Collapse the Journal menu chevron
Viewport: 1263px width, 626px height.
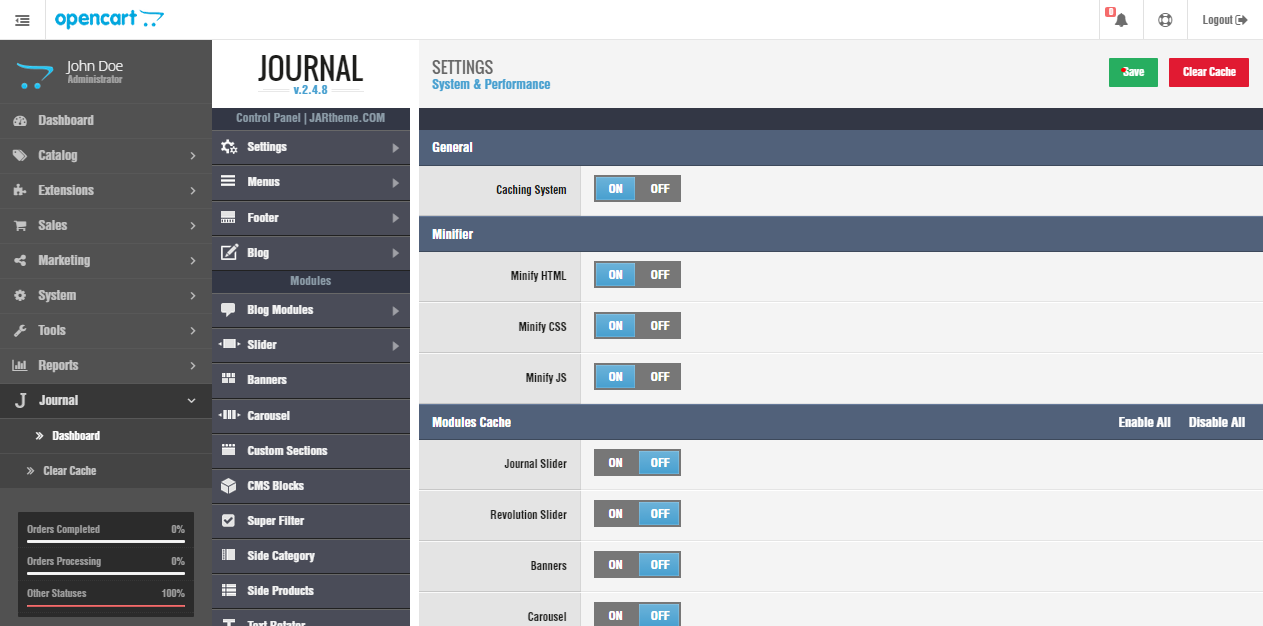point(192,401)
